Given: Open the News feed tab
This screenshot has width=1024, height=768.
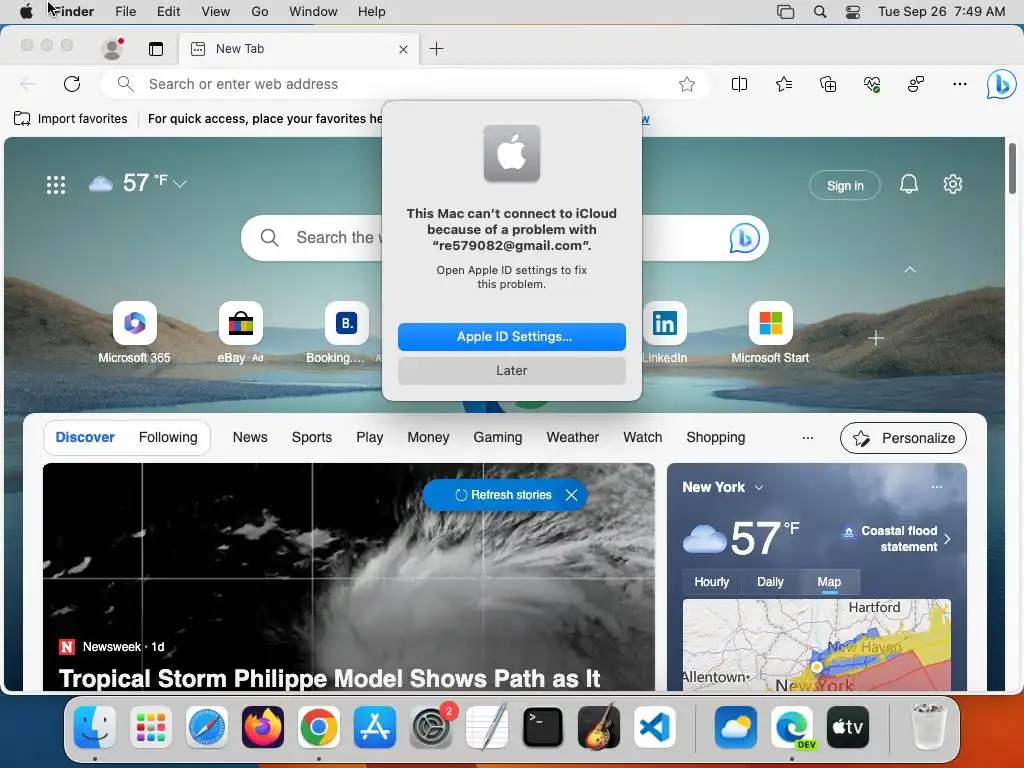Looking at the screenshot, I should (250, 438).
